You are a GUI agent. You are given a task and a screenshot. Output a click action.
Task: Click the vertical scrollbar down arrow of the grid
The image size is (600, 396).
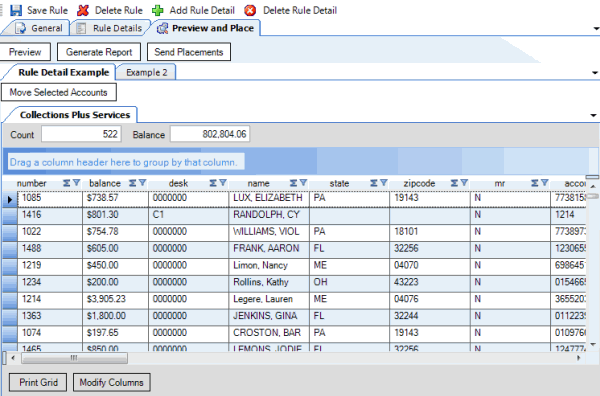[593, 345]
